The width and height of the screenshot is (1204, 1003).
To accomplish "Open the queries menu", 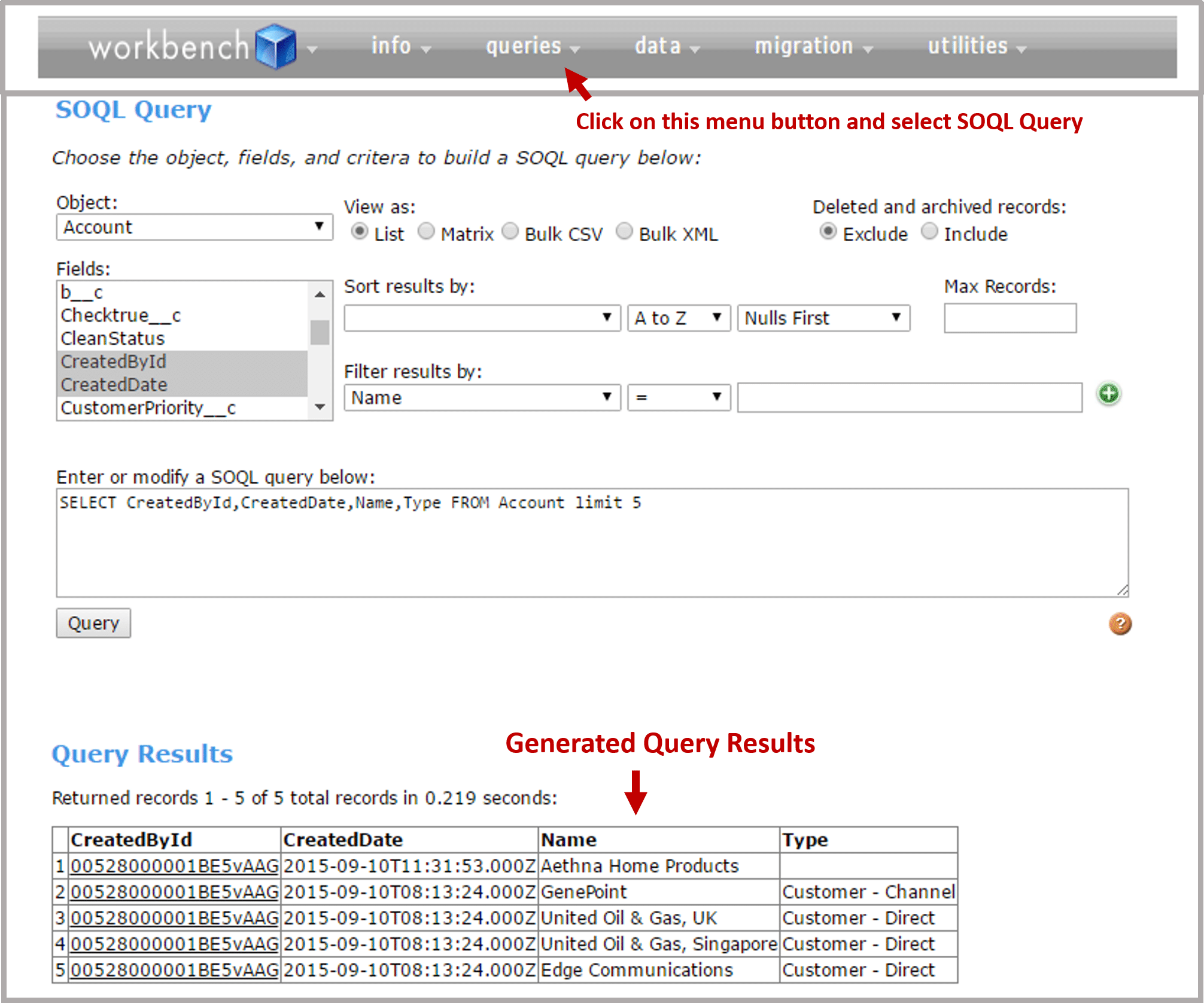I will point(533,46).
